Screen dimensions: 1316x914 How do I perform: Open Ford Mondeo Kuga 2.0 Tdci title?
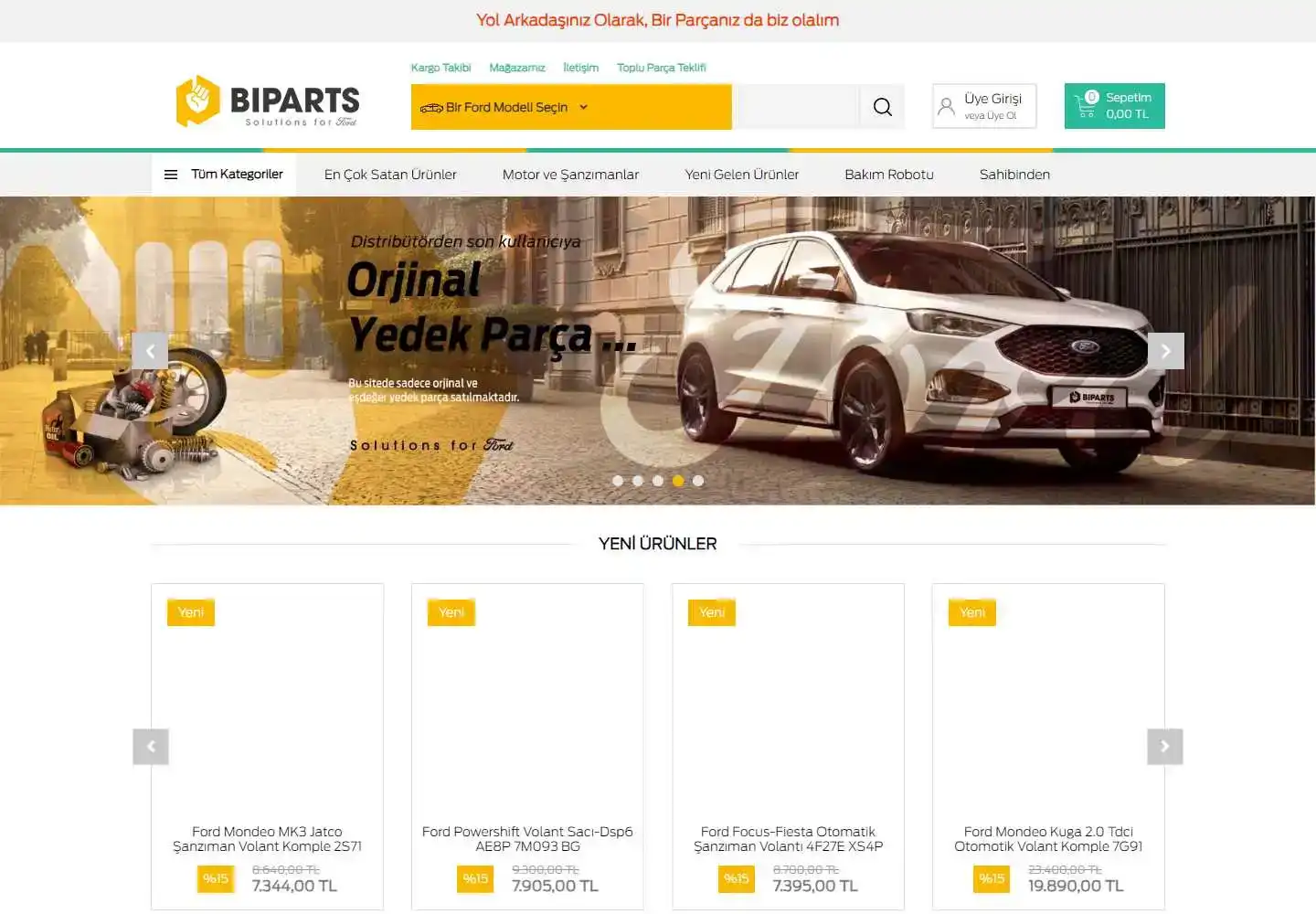1048,839
